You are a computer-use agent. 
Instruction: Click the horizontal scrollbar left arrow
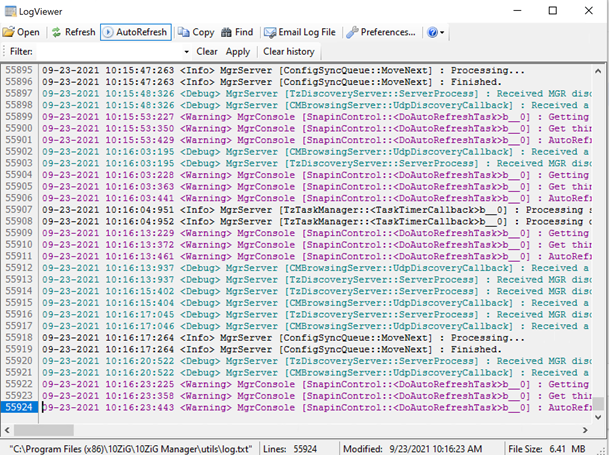tap(7, 430)
